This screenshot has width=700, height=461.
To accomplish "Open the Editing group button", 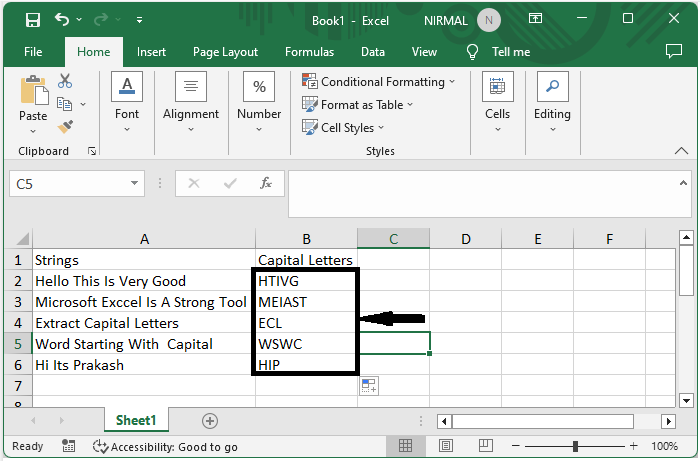I will [x=552, y=102].
